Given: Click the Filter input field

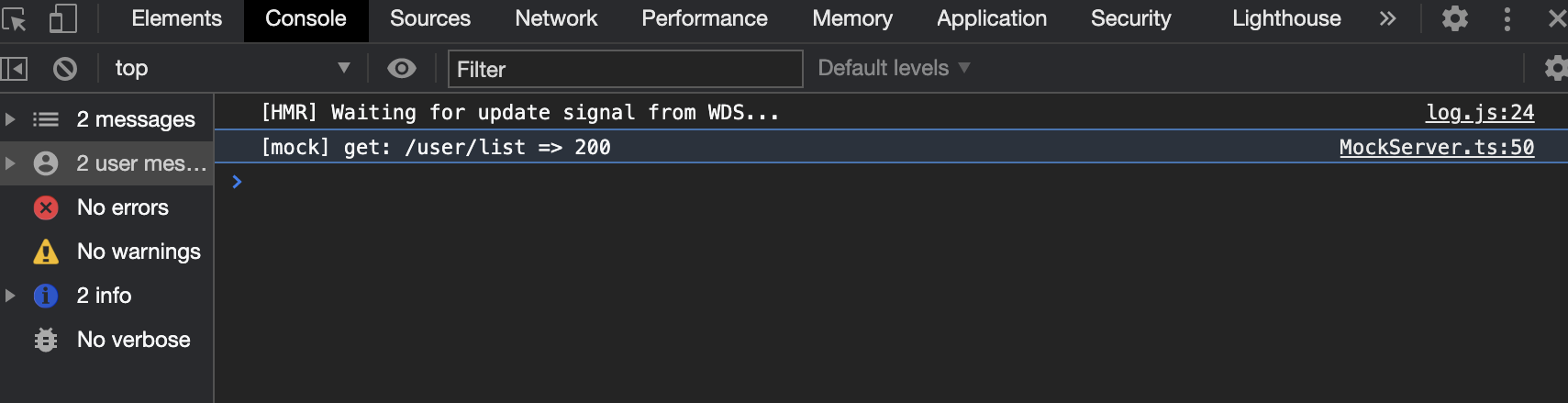Looking at the screenshot, I should tap(624, 69).
